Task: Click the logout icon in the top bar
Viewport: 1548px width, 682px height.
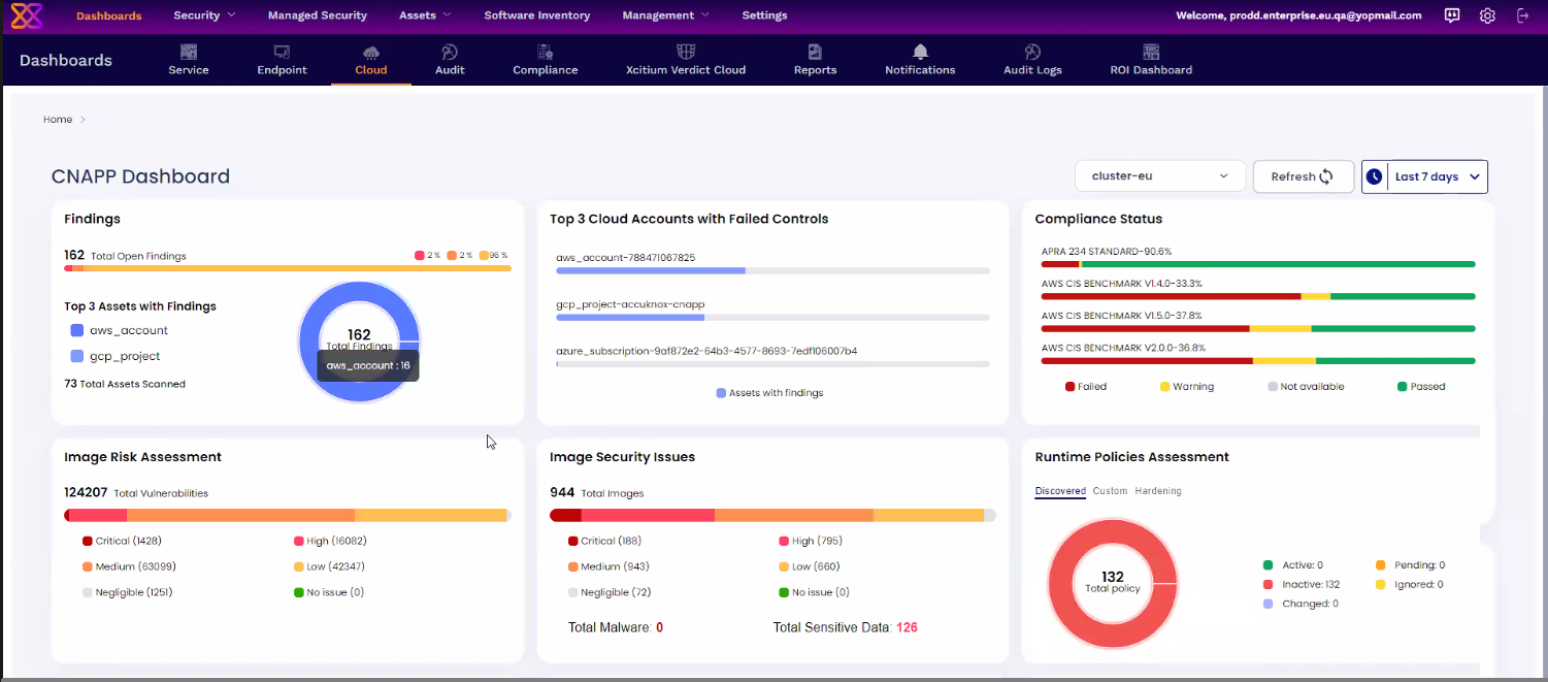Action: (x=1523, y=15)
